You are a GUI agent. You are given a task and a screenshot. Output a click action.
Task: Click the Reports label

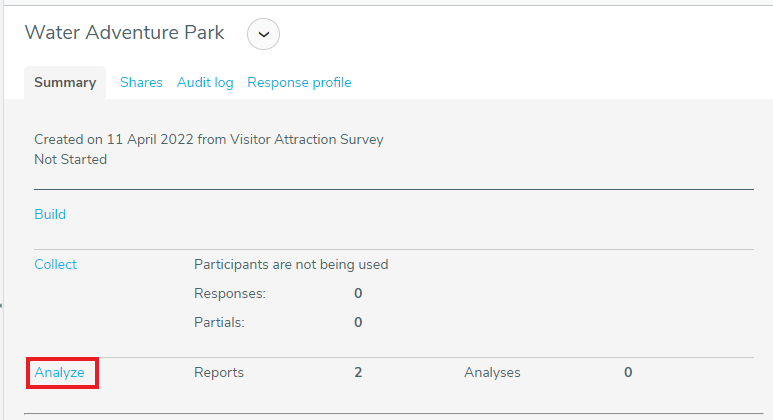tap(219, 372)
